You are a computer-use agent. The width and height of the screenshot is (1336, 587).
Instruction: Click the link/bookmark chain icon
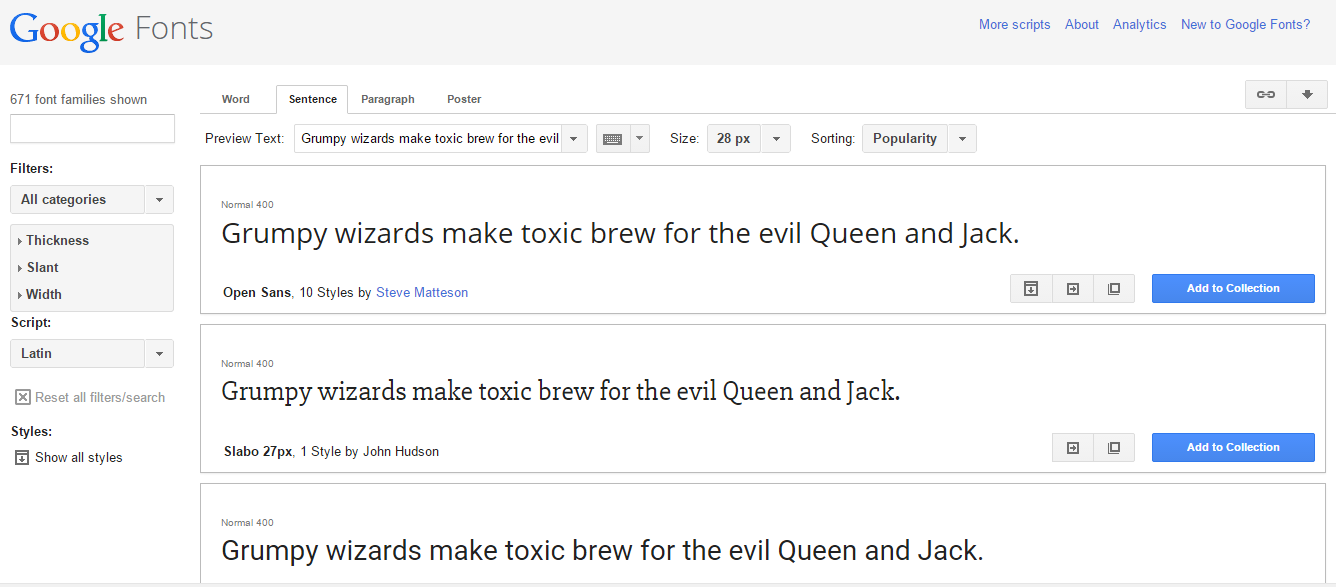click(1266, 94)
